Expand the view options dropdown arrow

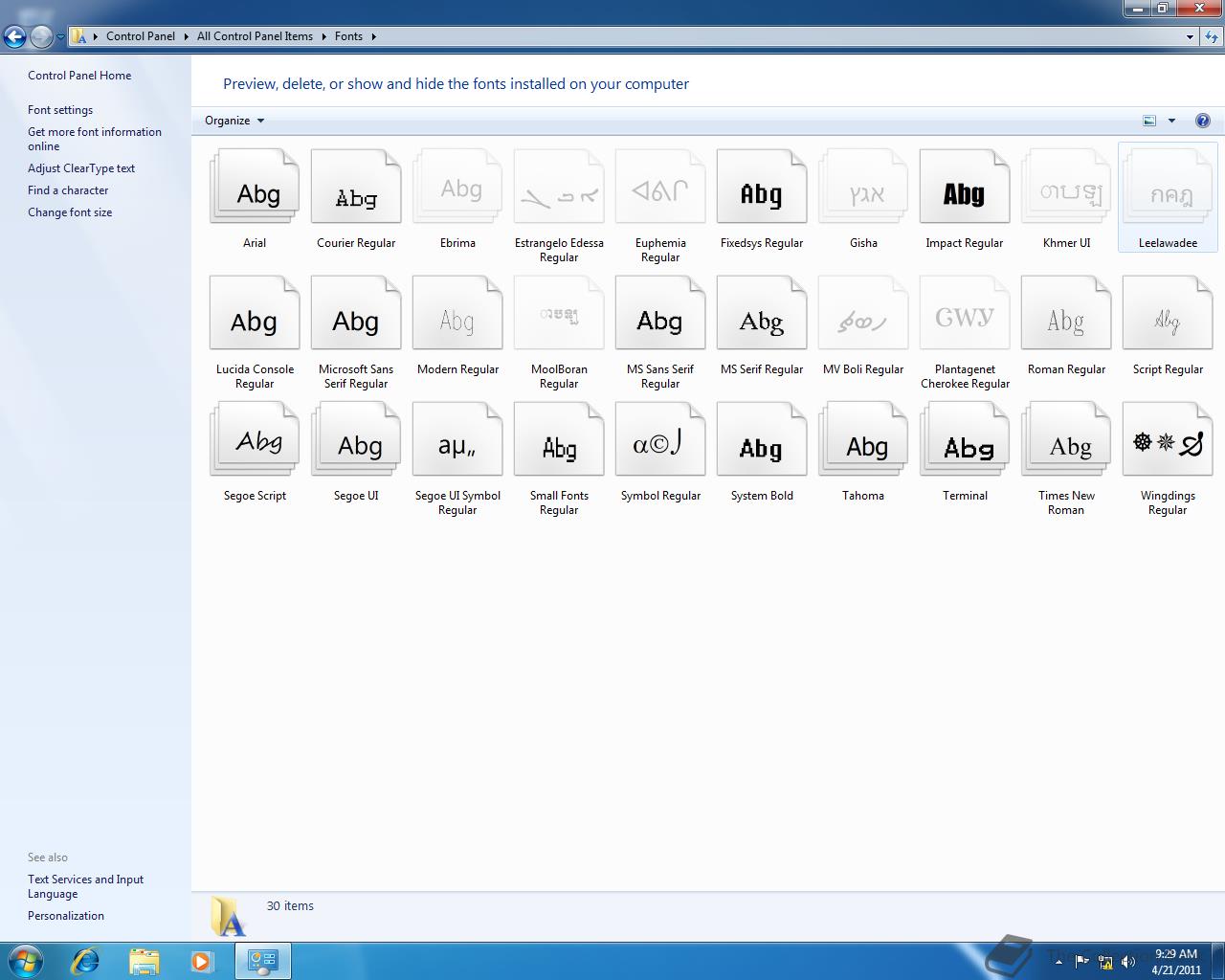(x=1171, y=121)
